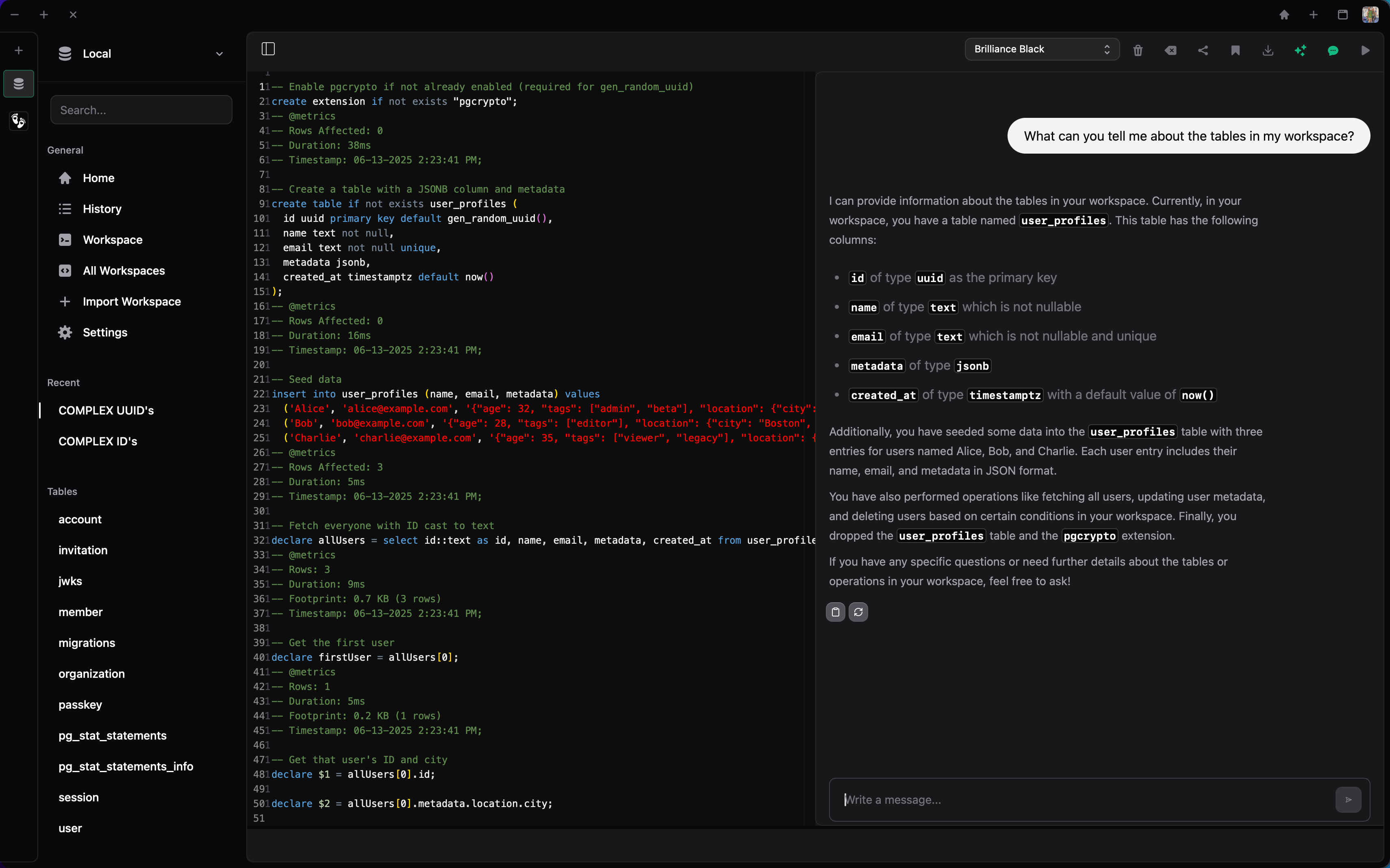Click the minimize dash in title bar

coord(15,15)
